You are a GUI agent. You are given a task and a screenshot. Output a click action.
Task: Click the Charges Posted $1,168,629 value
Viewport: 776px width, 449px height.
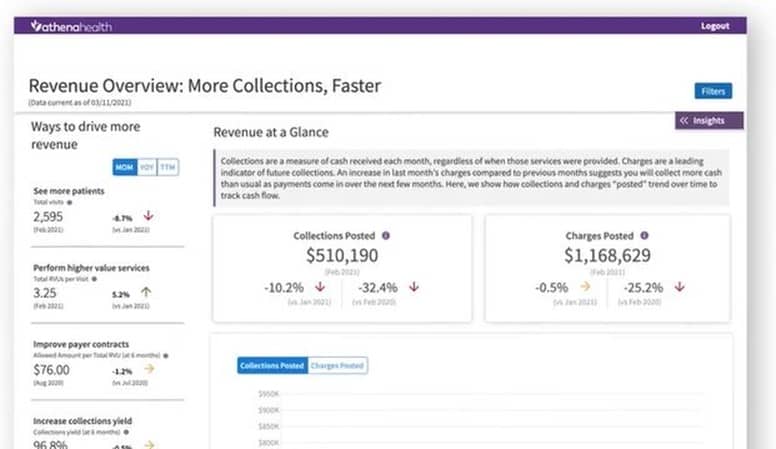(607, 256)
